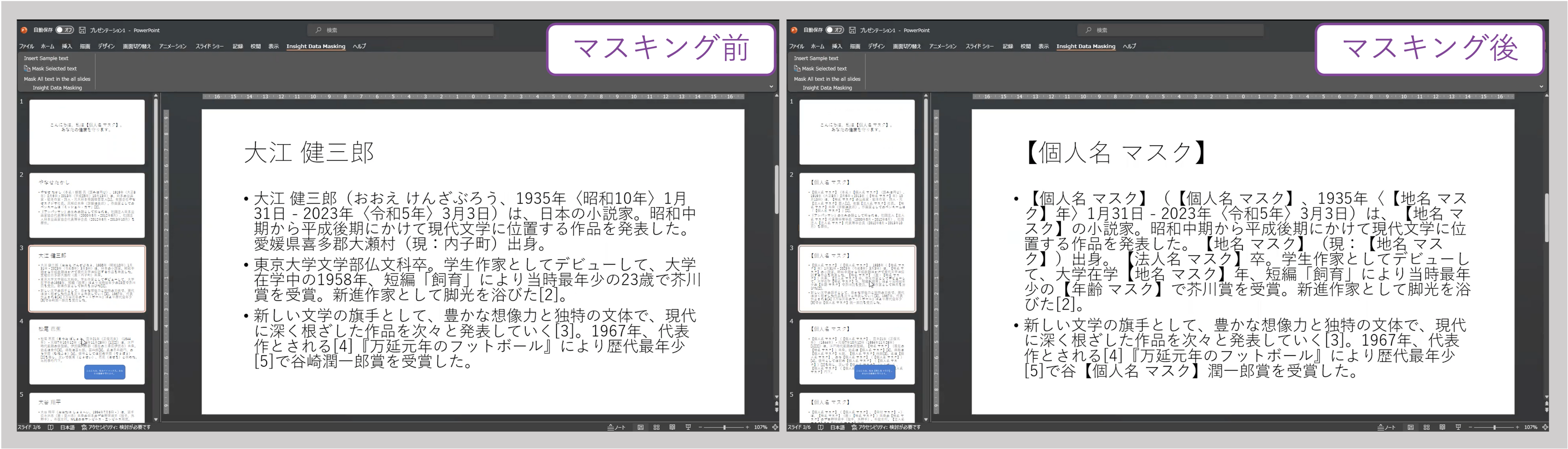Open the Insight Data Masking ribbon tab

316,46
